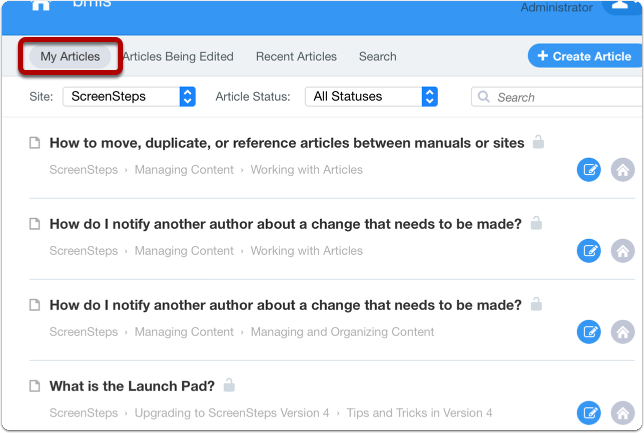Click 'Managing Content' breadcrumb under 'How to move, duplicate' article
644x433 pixels.
184,170
